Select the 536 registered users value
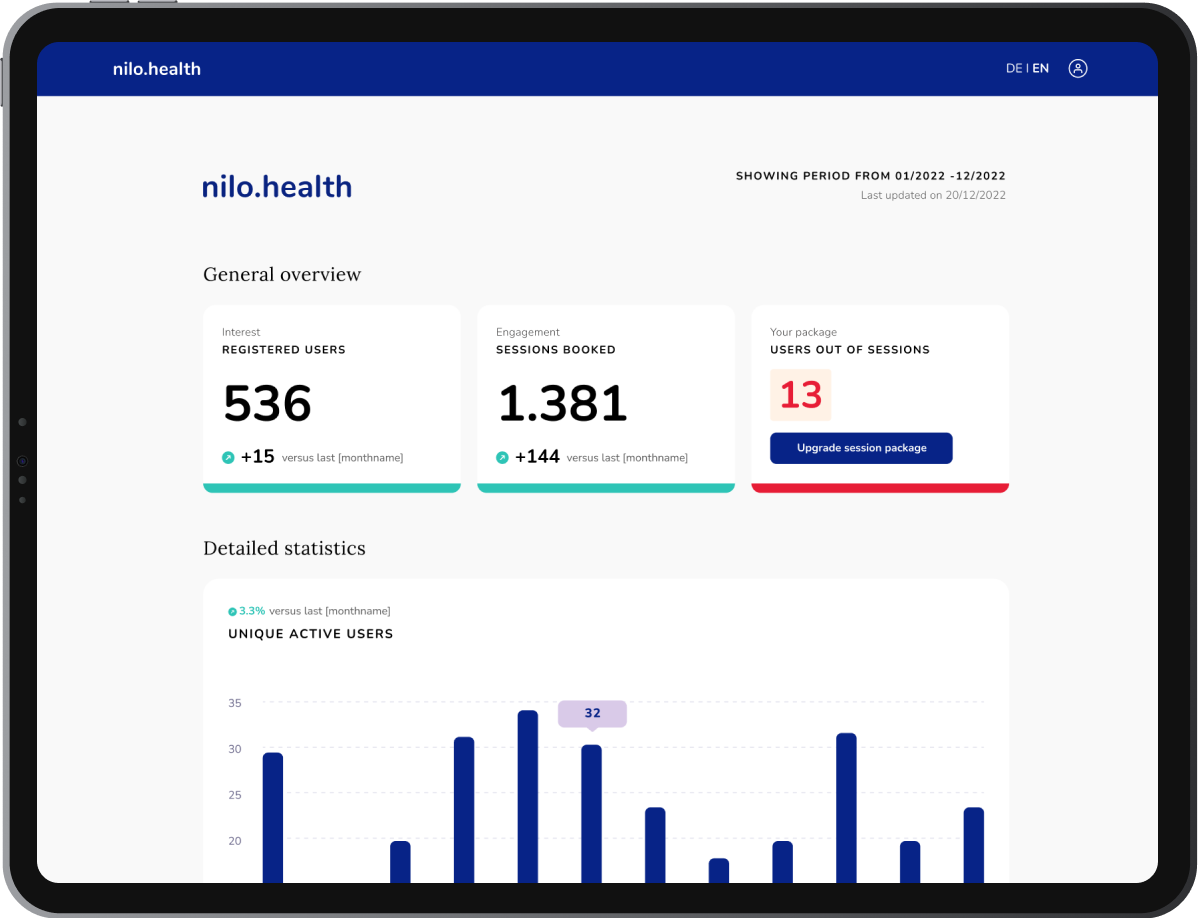 click(268, 403)
